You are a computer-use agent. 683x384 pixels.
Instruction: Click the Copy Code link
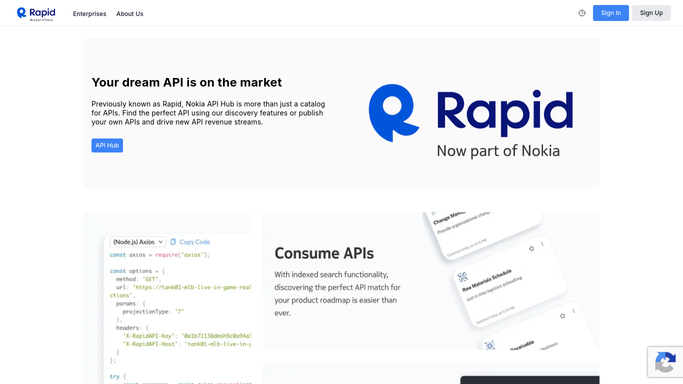(x=195, y=242)
